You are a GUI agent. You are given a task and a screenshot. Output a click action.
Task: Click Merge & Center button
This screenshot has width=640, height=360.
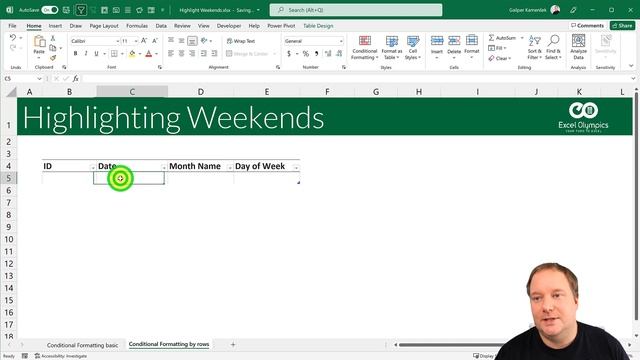[248, 53]
